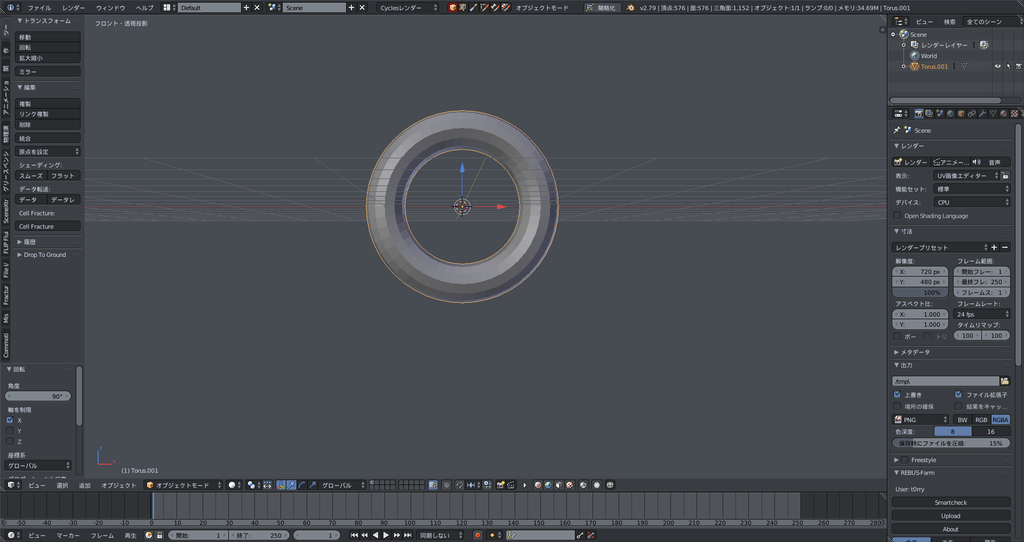Image resolution: width=1024 pixels, height=542 pixels.
Task: Open Render properties tab icon
Action: [919, 114]
